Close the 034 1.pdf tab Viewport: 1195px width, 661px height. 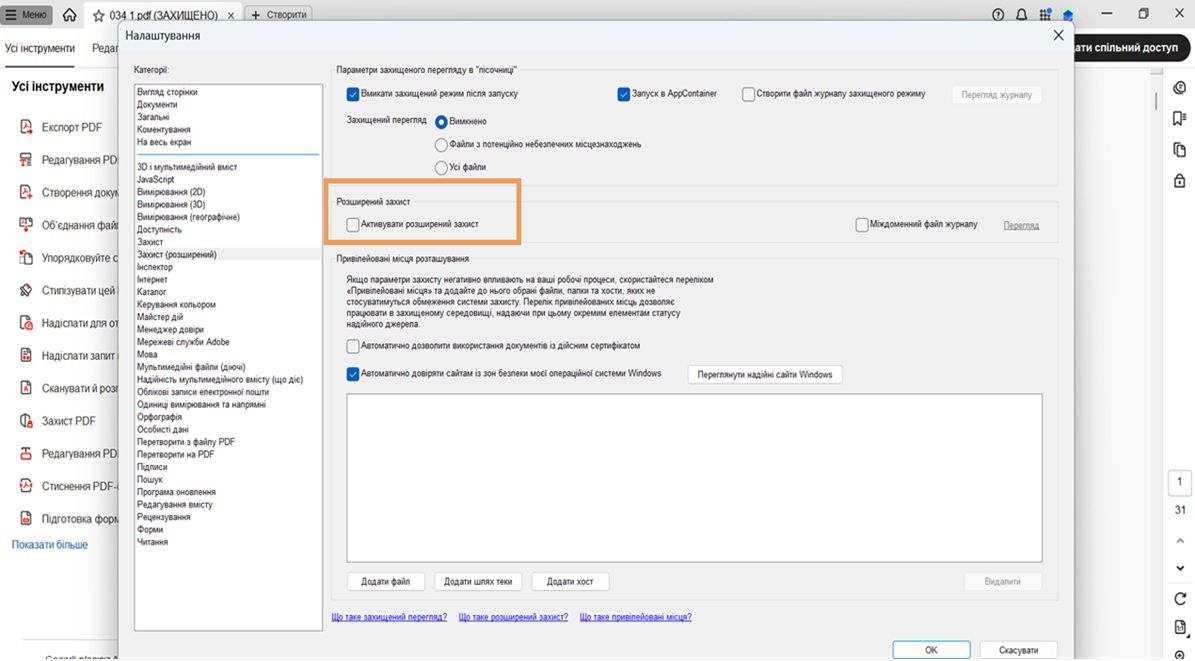point(231,15)
